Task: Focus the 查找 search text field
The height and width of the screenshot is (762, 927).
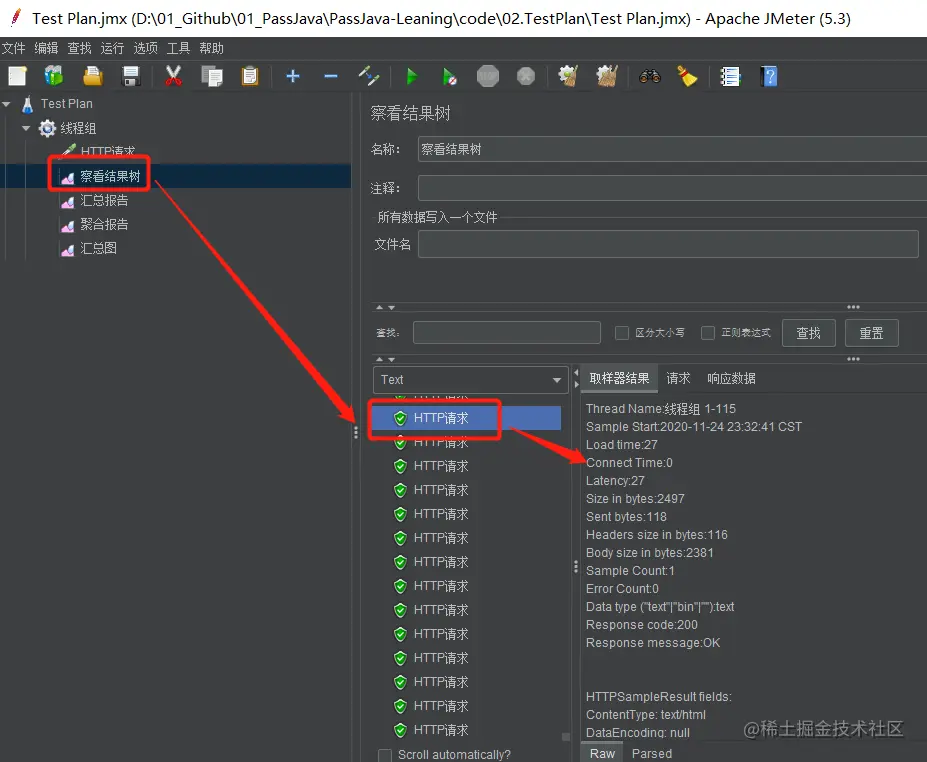Action: coord(507,332)
